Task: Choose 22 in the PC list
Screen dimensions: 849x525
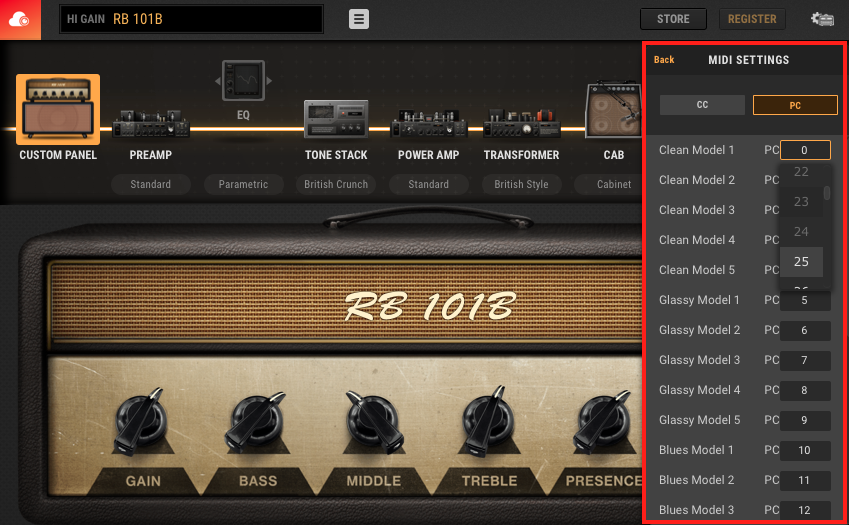Action: (801, 172)
